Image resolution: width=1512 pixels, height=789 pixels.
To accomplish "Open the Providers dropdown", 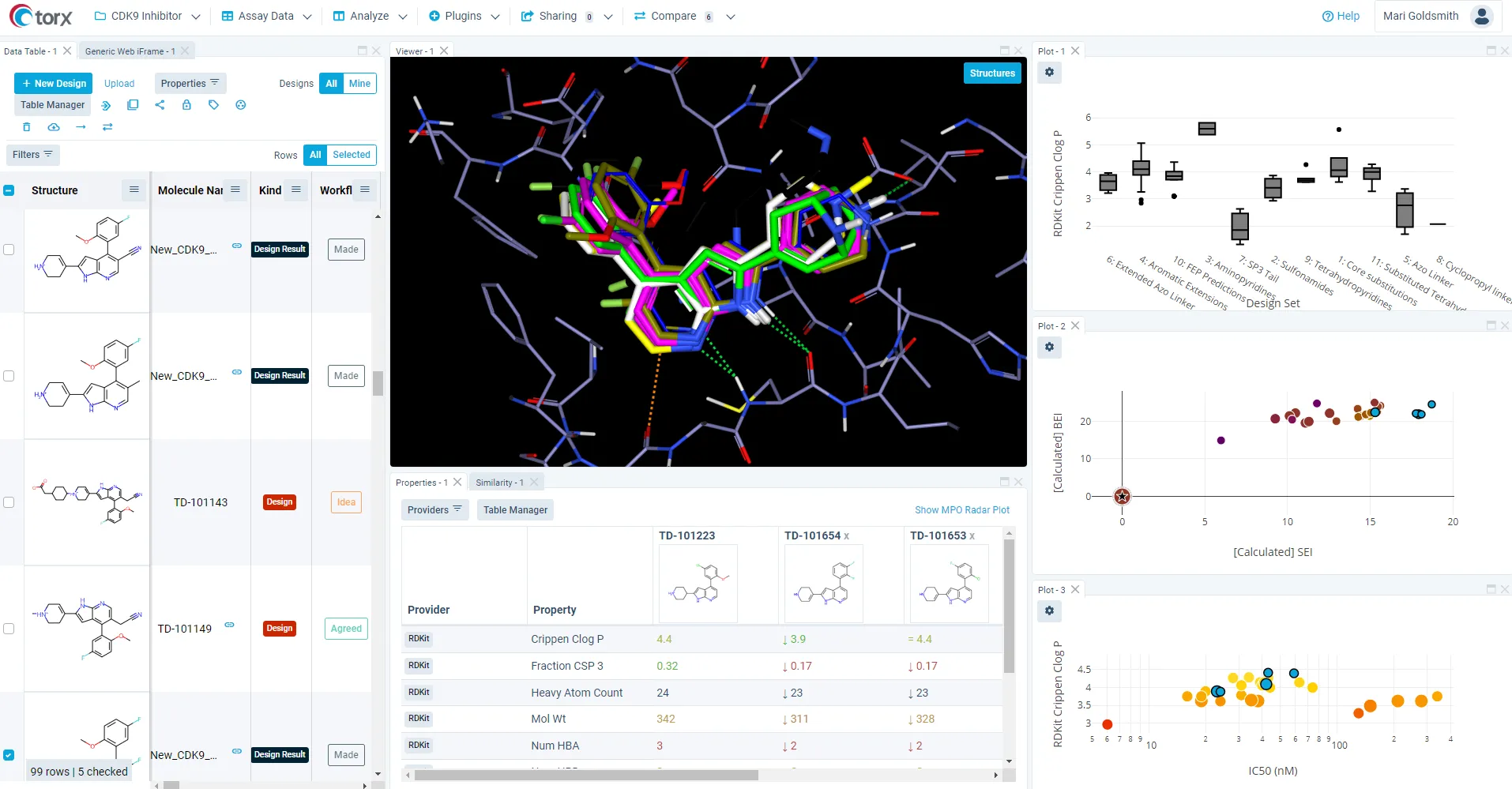I will tap(434, 510).
